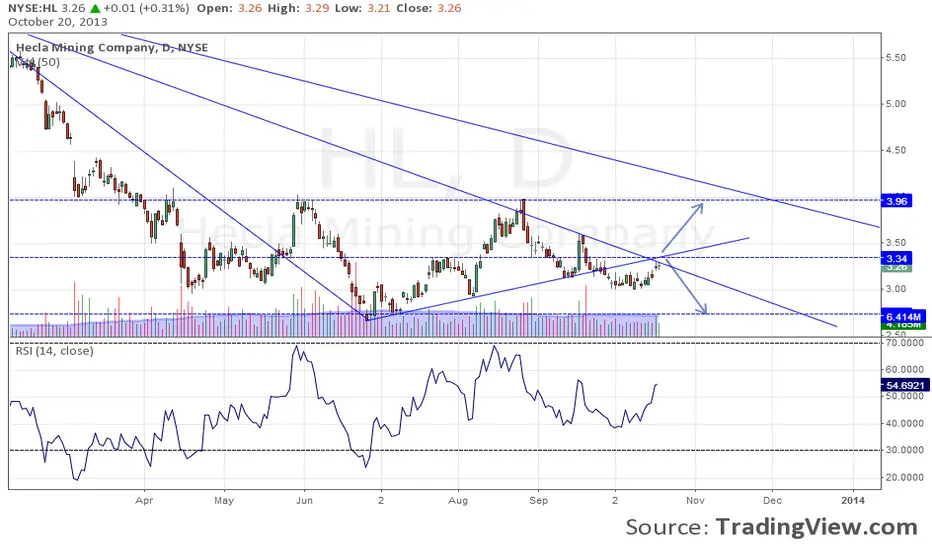Click the MA (50) indicator label
The width and height of the screenshot is (932, 550).
[x=37, y=62]
